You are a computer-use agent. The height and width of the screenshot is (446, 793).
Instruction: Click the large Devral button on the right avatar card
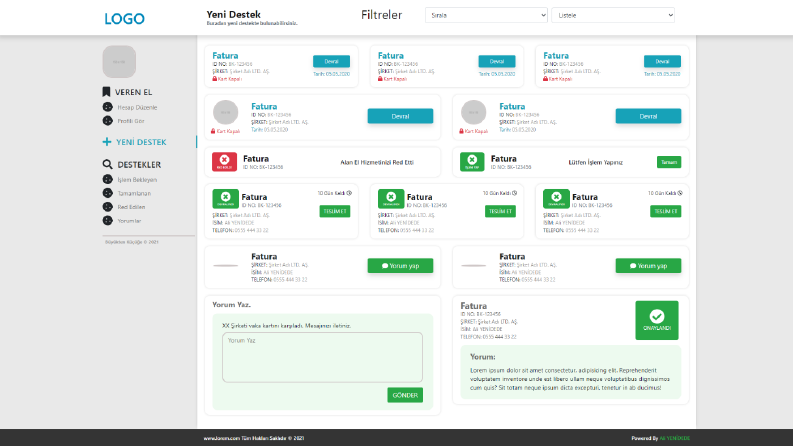tap(648, 116)
